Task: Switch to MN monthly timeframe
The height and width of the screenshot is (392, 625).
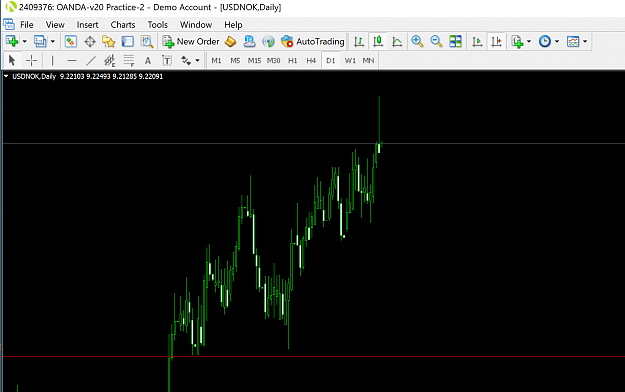Action: [x=368, y=61]
